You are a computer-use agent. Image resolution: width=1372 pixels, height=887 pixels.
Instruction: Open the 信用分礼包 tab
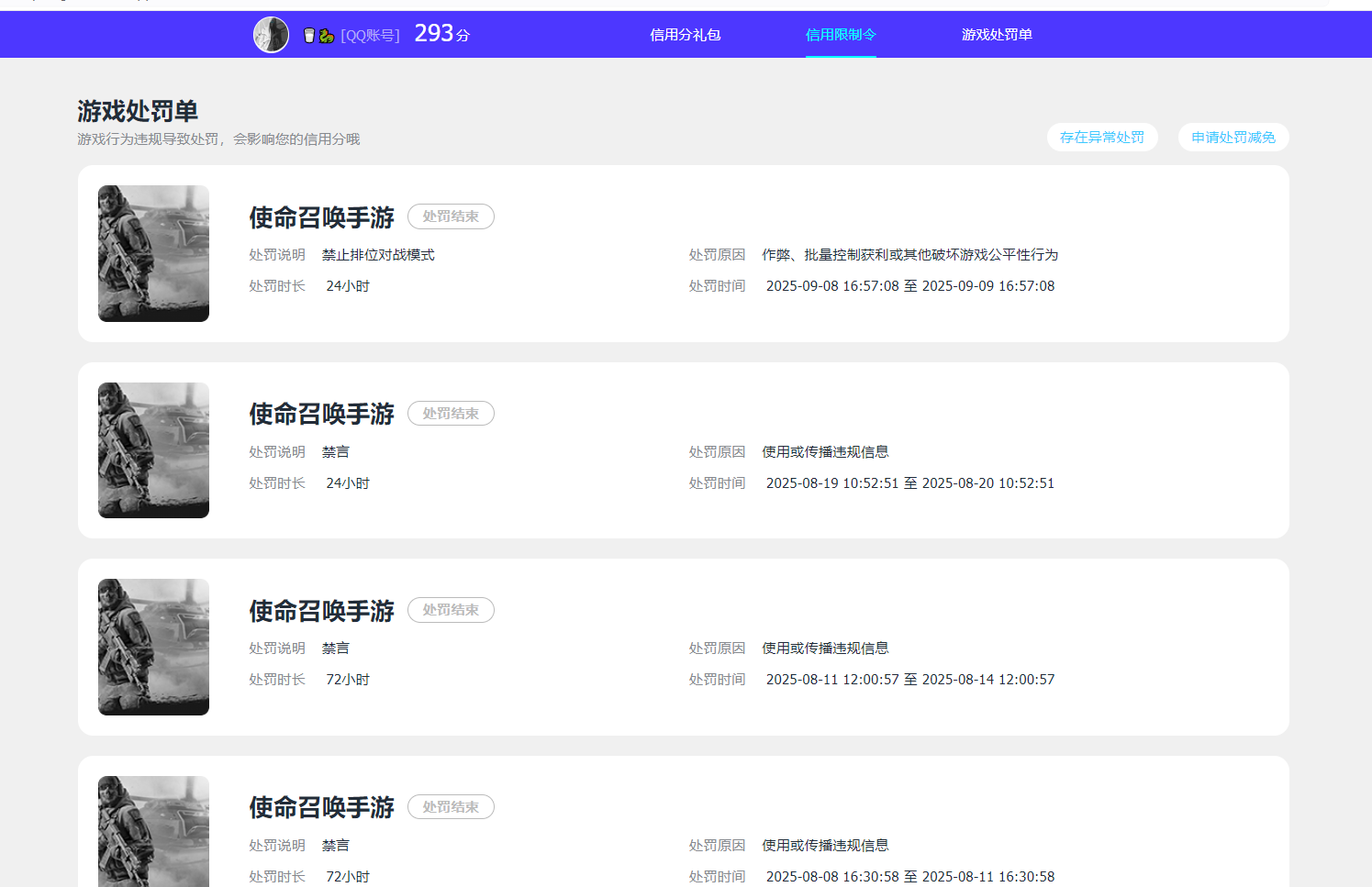click(685, 35)
